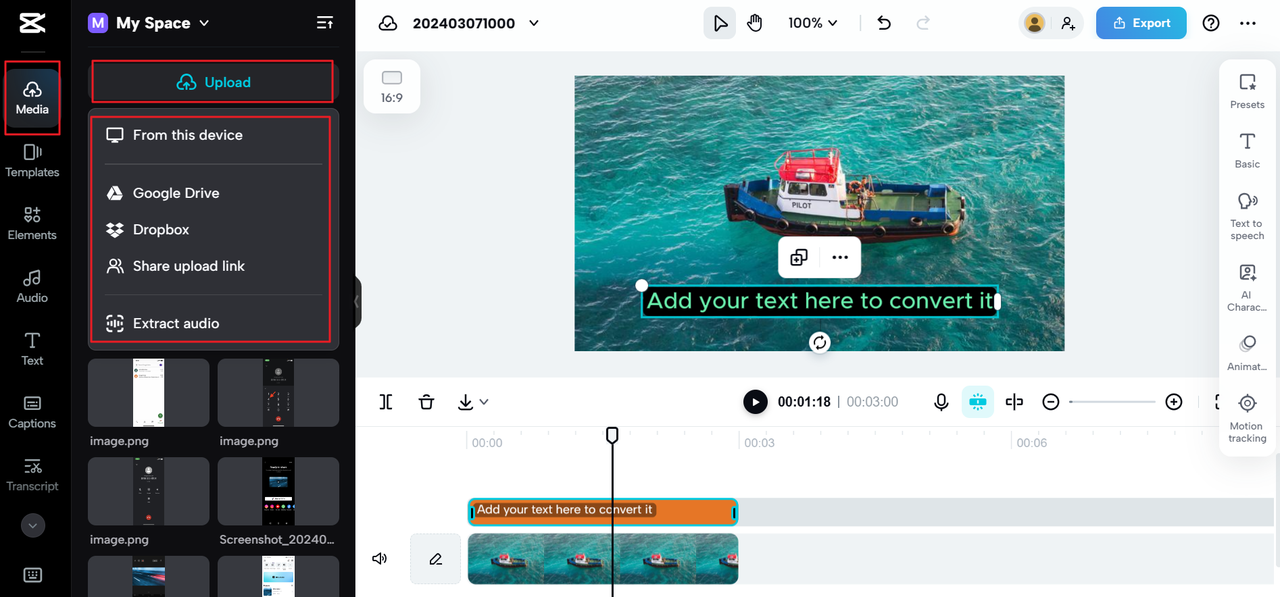The image size is (1280, 597).
Task: Open AI Characters panel
Action: click(1247, 288)
